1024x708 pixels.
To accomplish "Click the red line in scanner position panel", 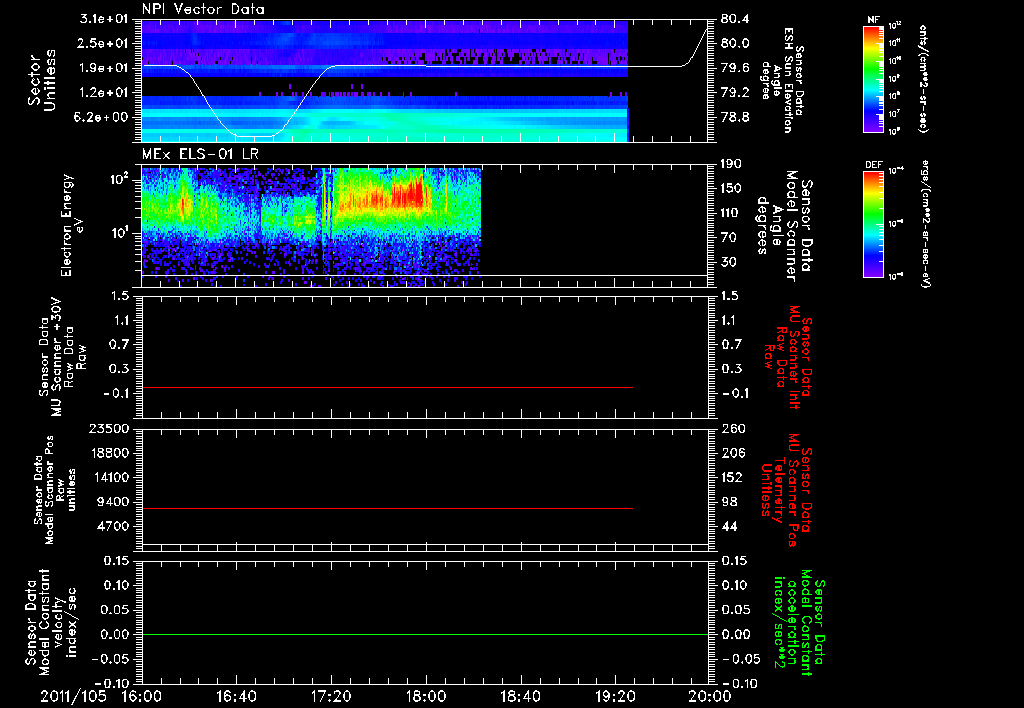I will pos(387,508).
